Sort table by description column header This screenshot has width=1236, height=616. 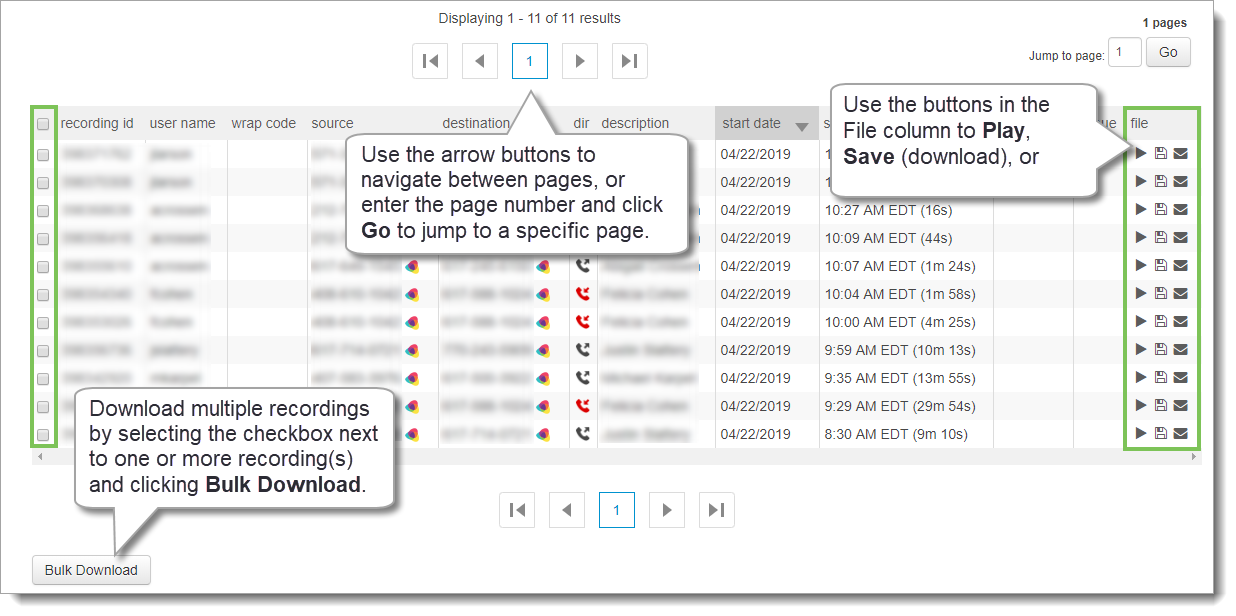pos(635,124)
